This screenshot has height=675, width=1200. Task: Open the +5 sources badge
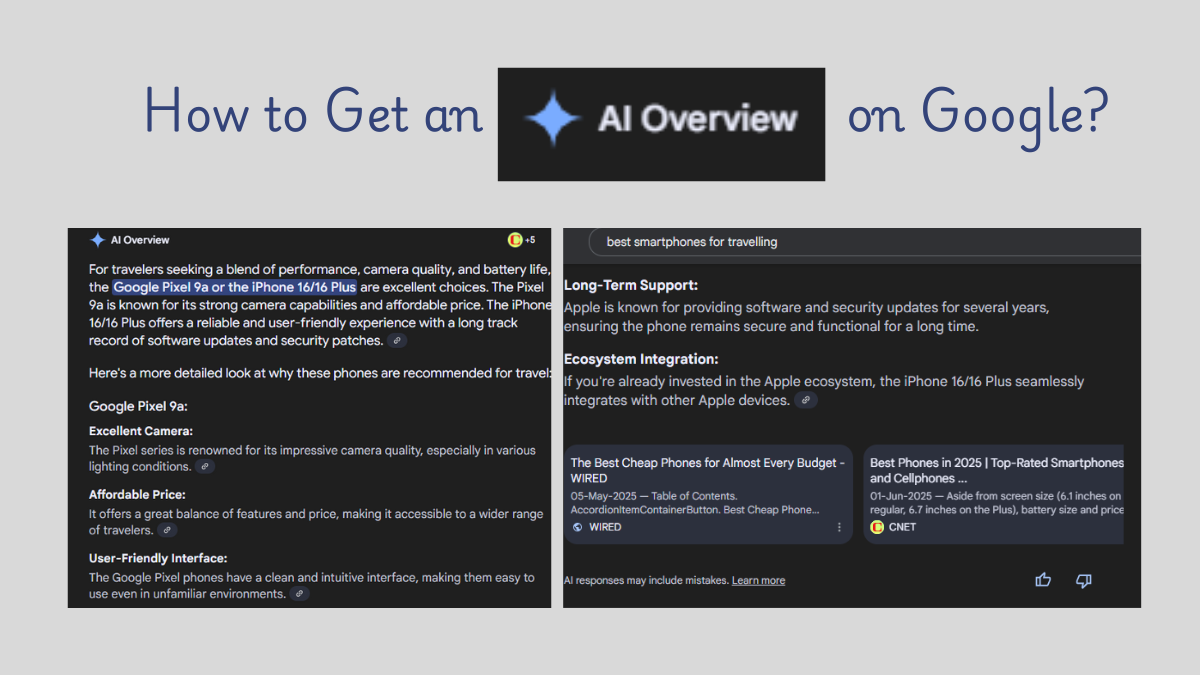[x=522, y=240]
